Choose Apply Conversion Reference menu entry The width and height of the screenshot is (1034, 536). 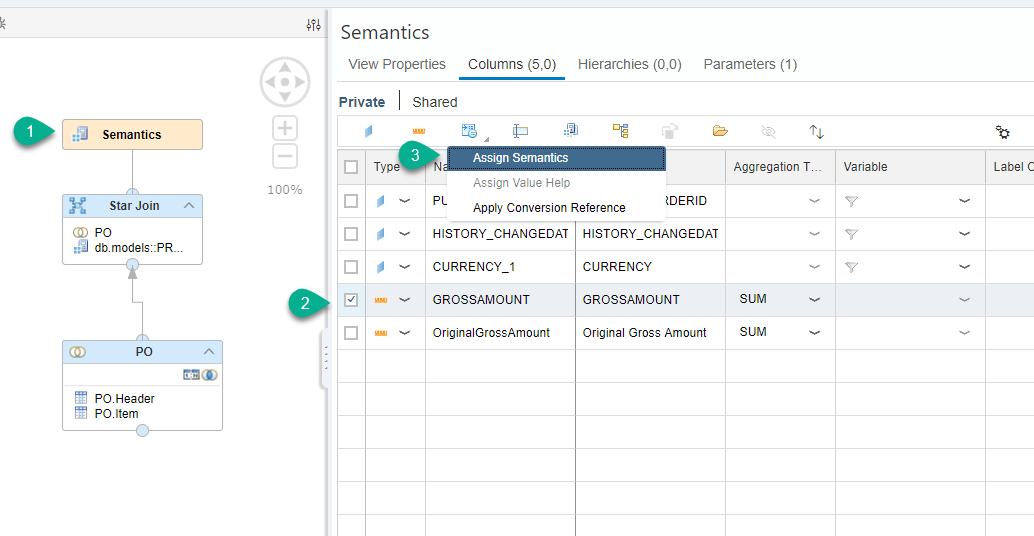(556, 208)
